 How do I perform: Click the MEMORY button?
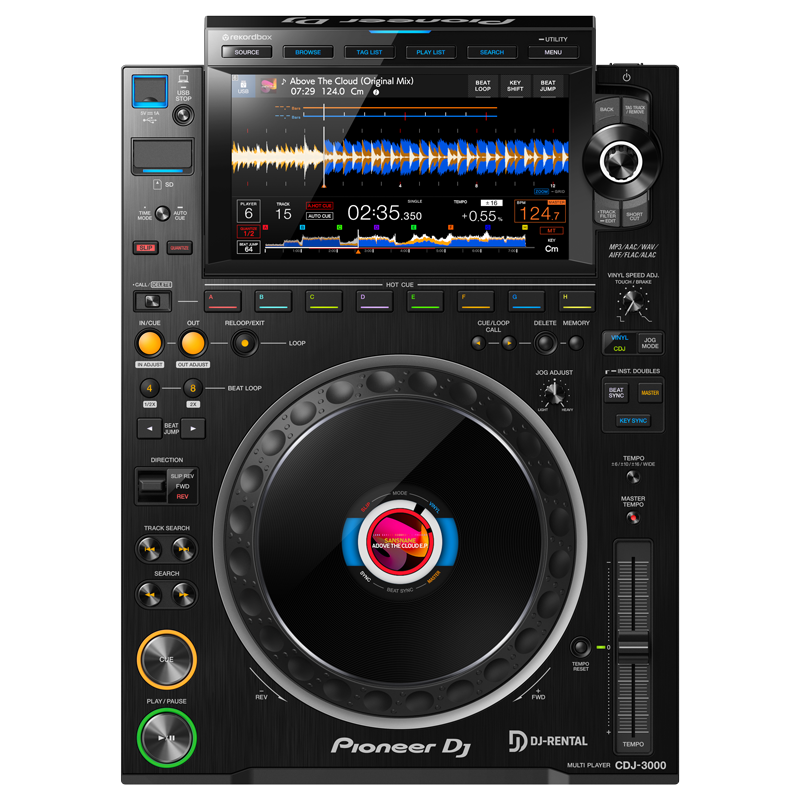coord(576,343)
